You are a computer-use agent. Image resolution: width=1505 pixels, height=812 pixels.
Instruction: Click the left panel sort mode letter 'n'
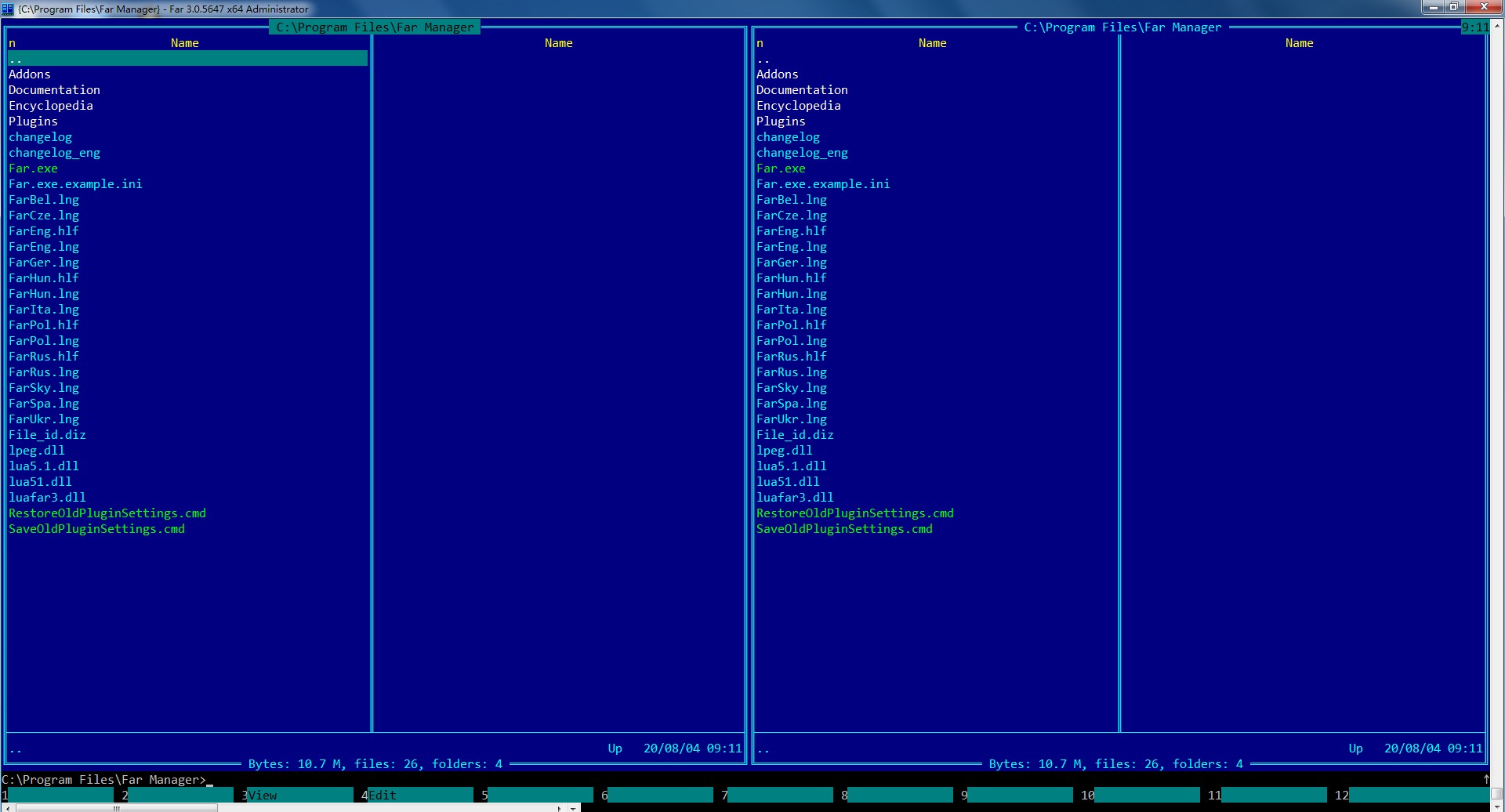[x=13, y=43]
